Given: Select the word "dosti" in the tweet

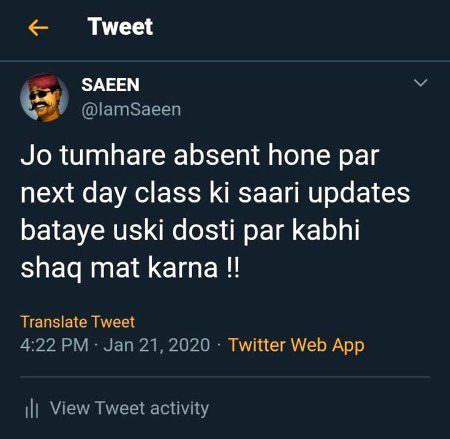Looking at the screenshot, I should pos(204,230).
